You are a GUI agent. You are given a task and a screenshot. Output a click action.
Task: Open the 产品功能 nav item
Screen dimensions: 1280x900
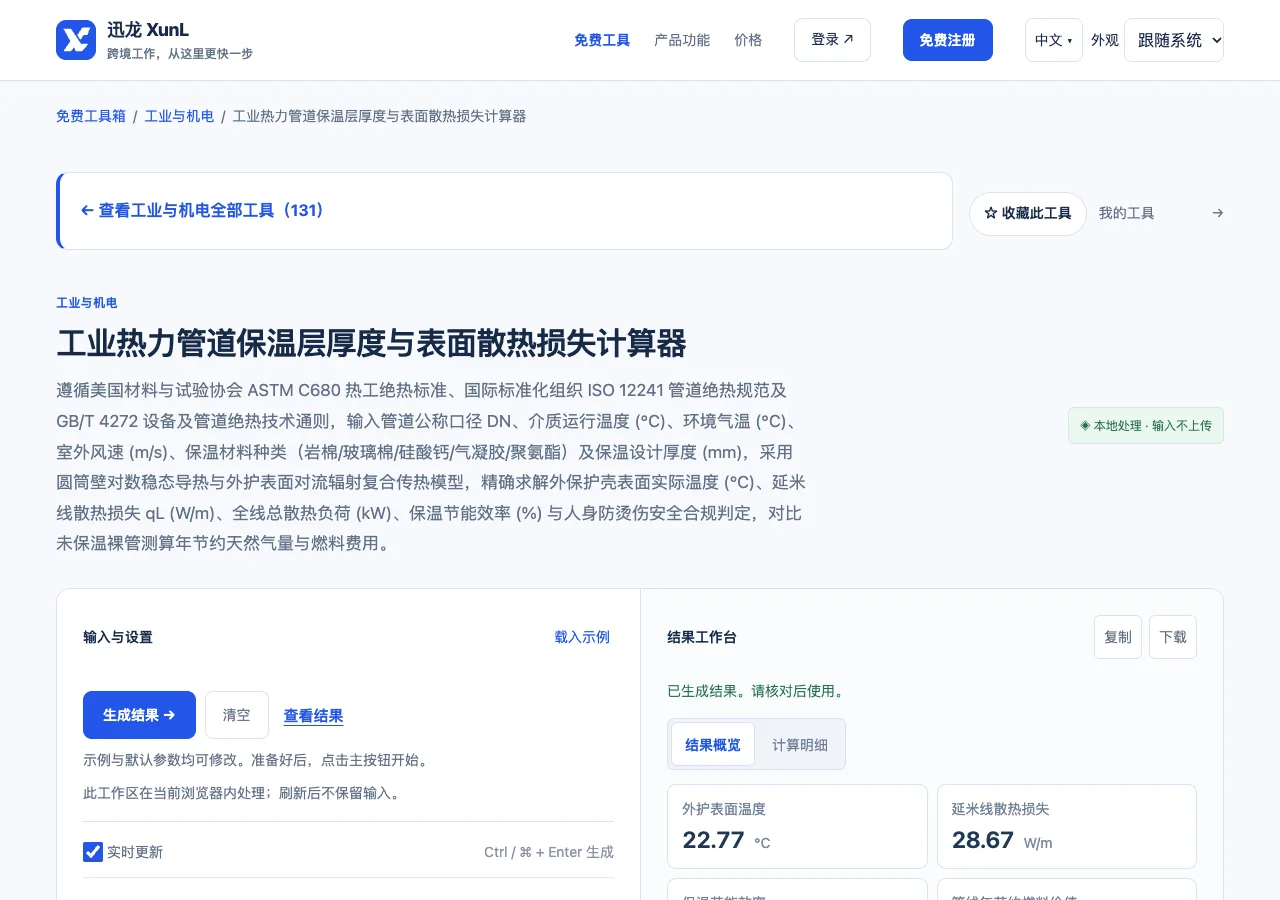(682, 40)
